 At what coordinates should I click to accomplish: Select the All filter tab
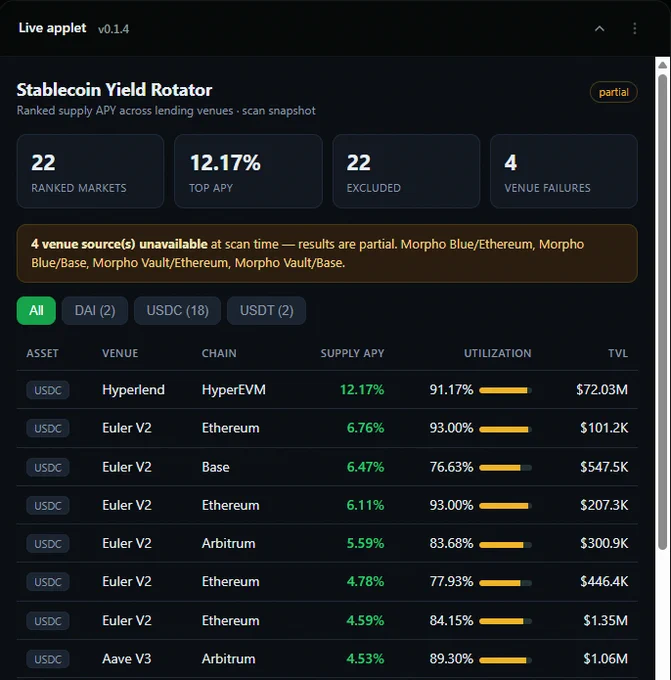(x=36, y=311)
